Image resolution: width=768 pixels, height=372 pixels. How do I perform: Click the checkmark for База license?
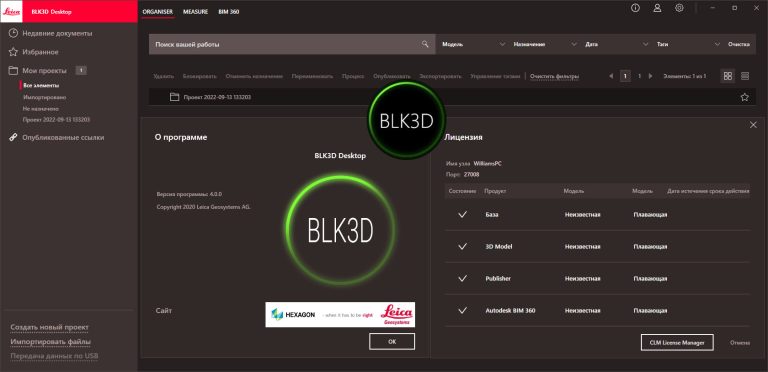click(x=462, y=214)
